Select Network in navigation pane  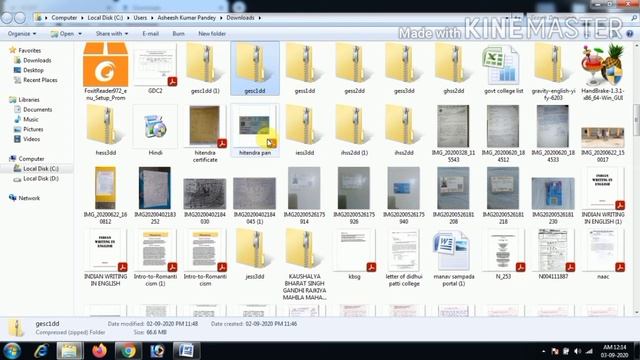click(29, 198)
